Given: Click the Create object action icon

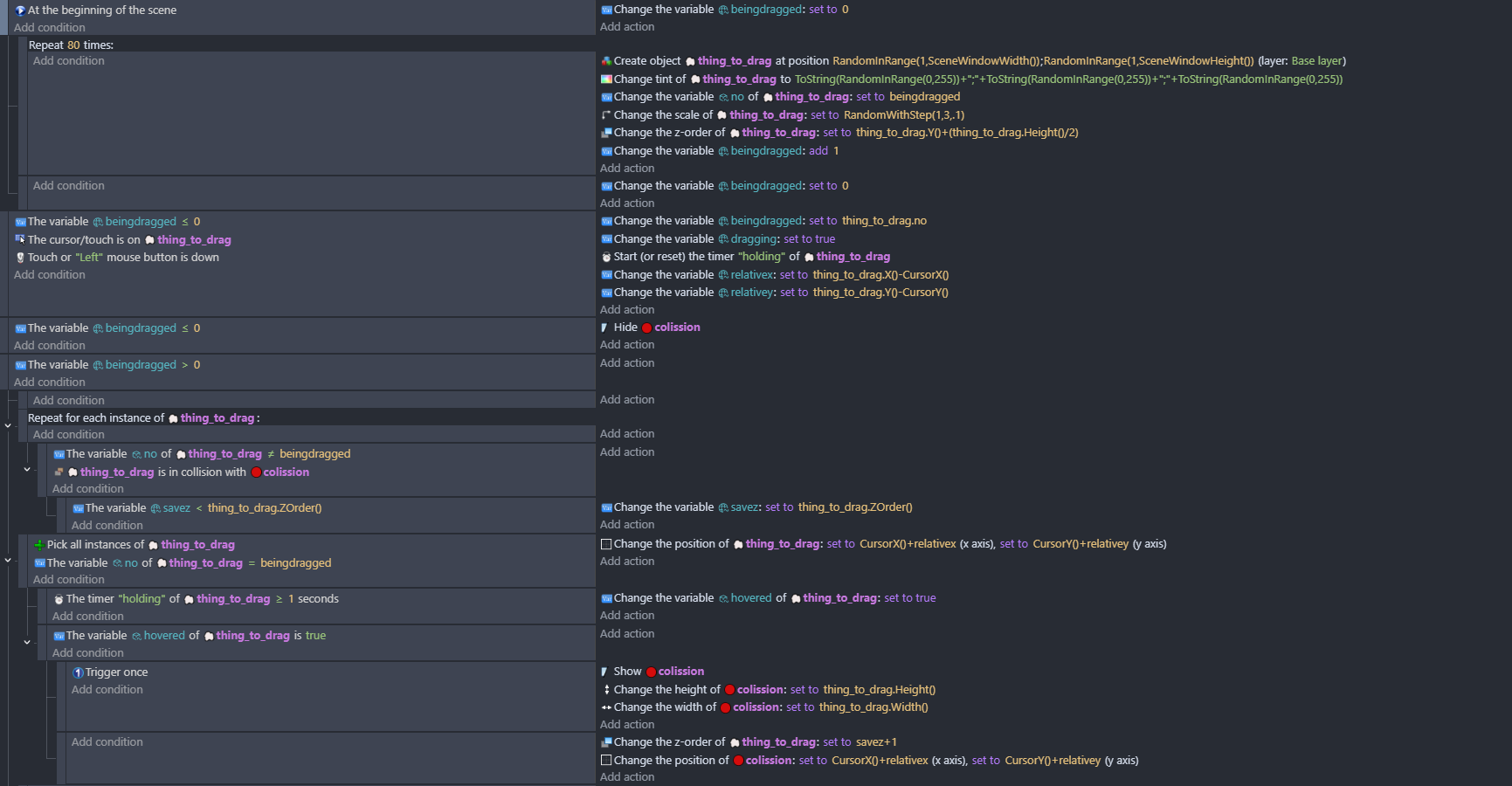Looking at the screenshot, I should (x=606, y=61).
